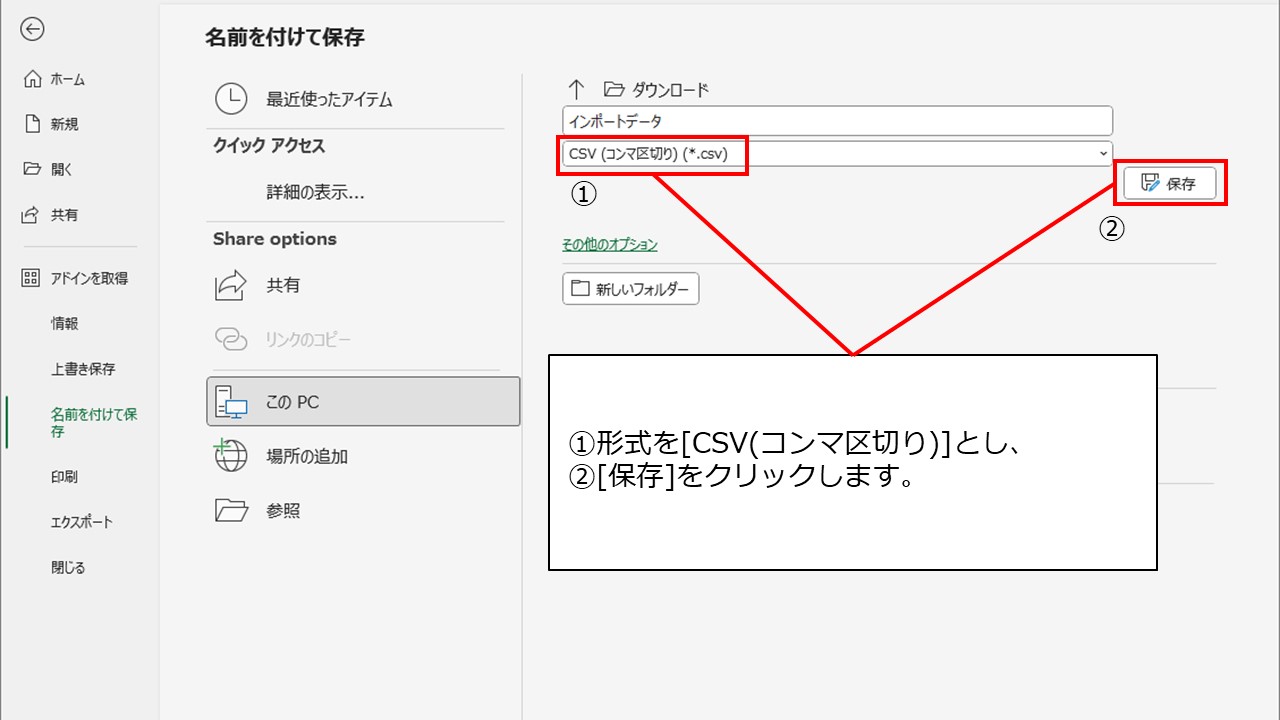The height and width of the screenshot is (720, 1280).
Task: Click the New document icon
Action: pyautogui.click(x=32, y=124)
